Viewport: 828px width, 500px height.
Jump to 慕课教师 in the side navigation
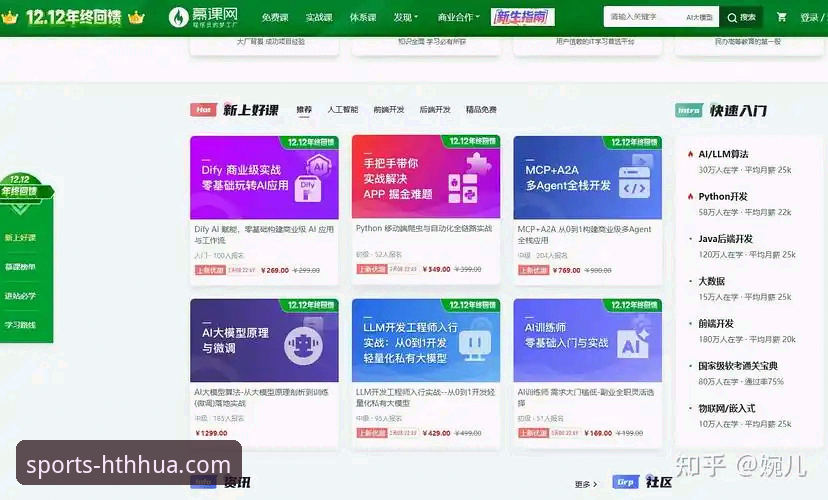tap(20, 267)
